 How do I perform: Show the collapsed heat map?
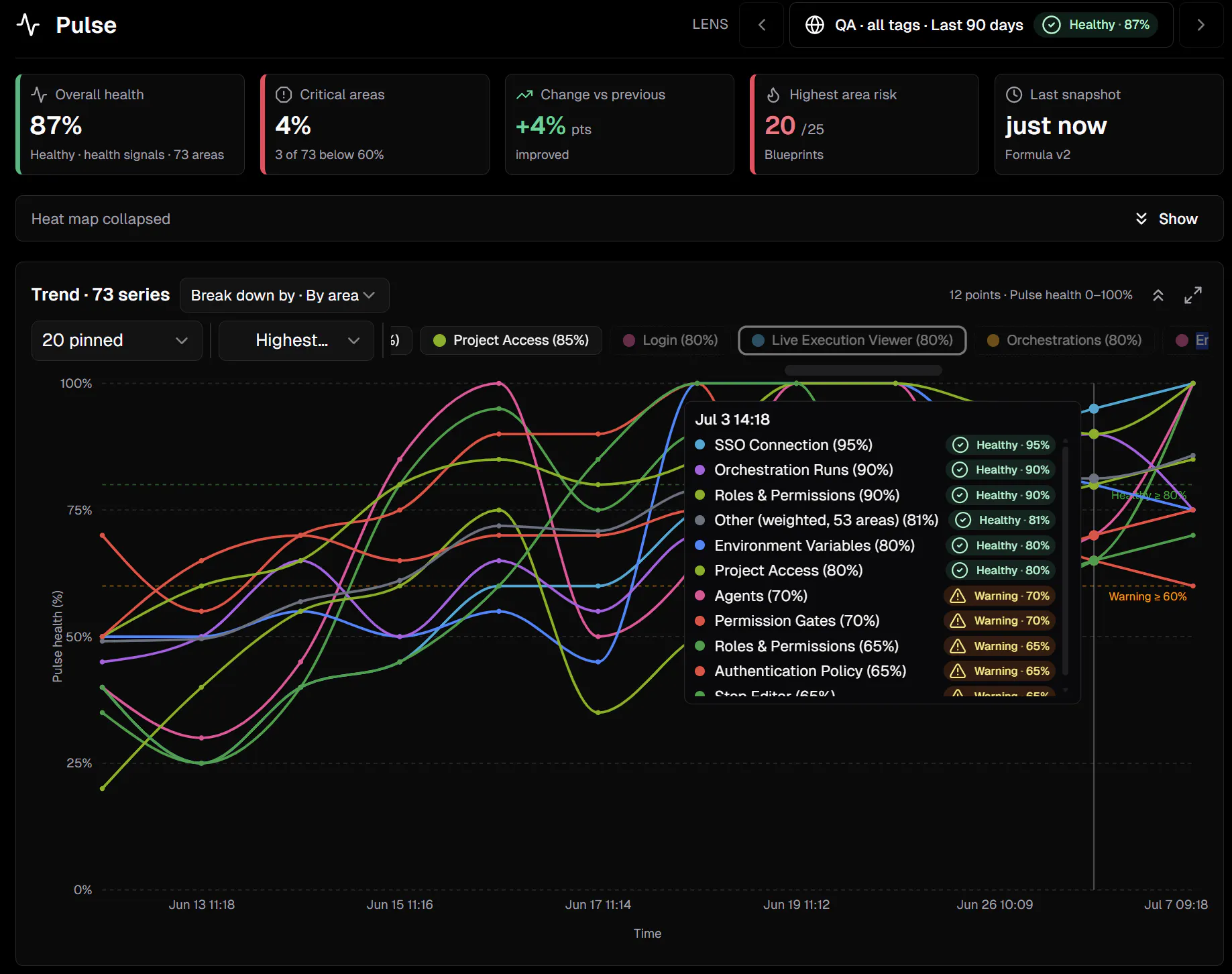tap(1166, 219)
